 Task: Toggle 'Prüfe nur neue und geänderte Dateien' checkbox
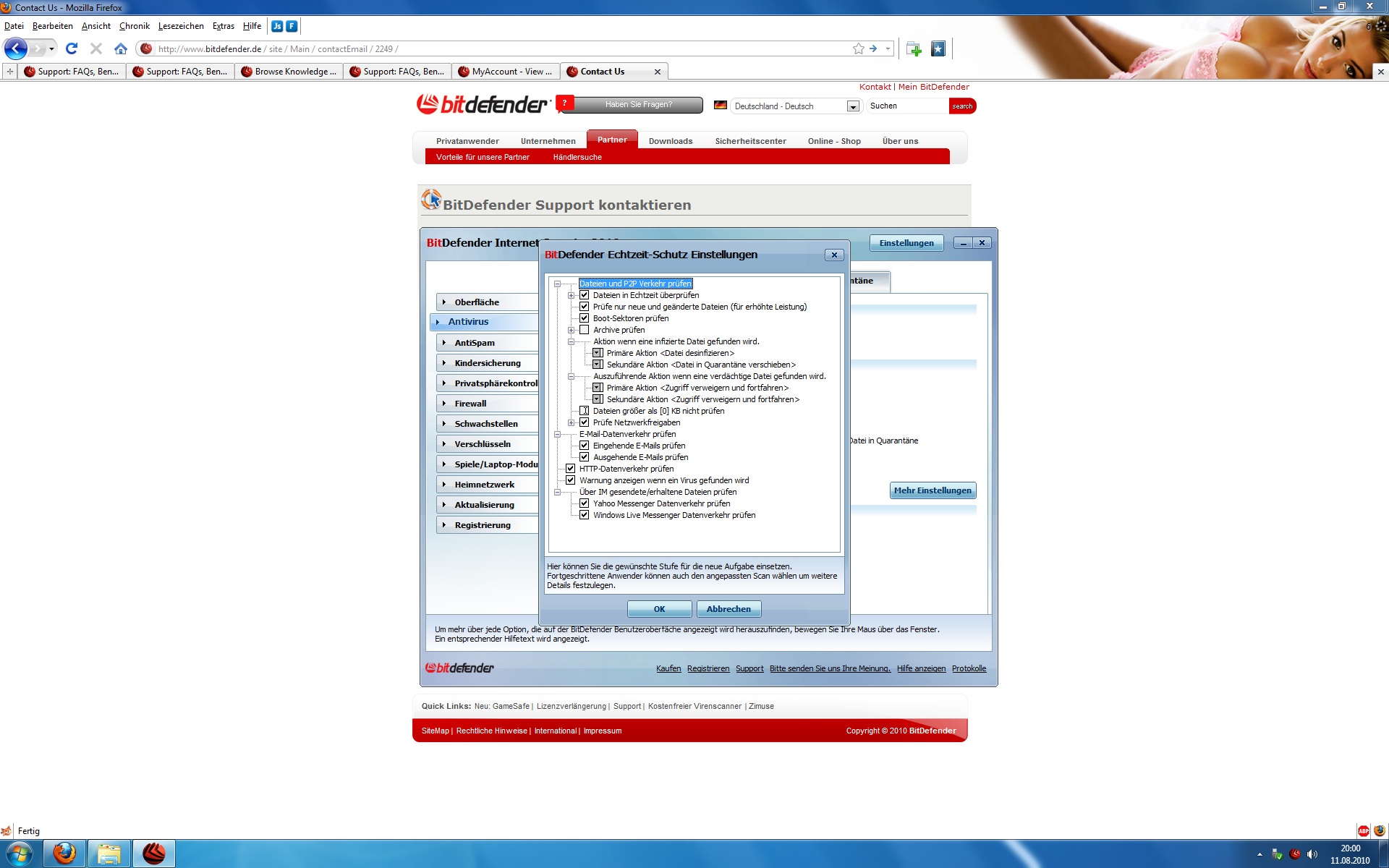[585, 307]
